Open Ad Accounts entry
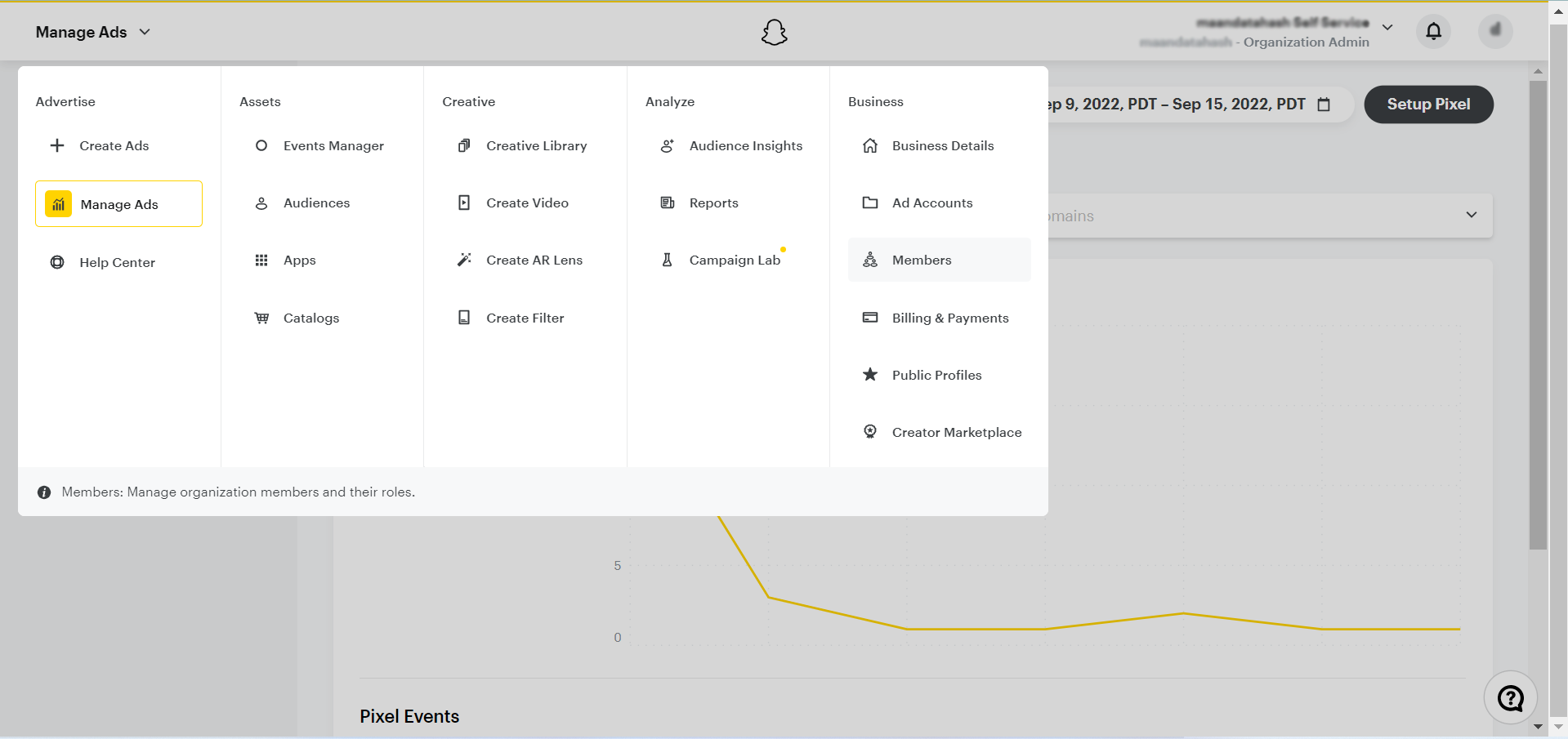The image size is (1568, 739). tap(939, 203)
